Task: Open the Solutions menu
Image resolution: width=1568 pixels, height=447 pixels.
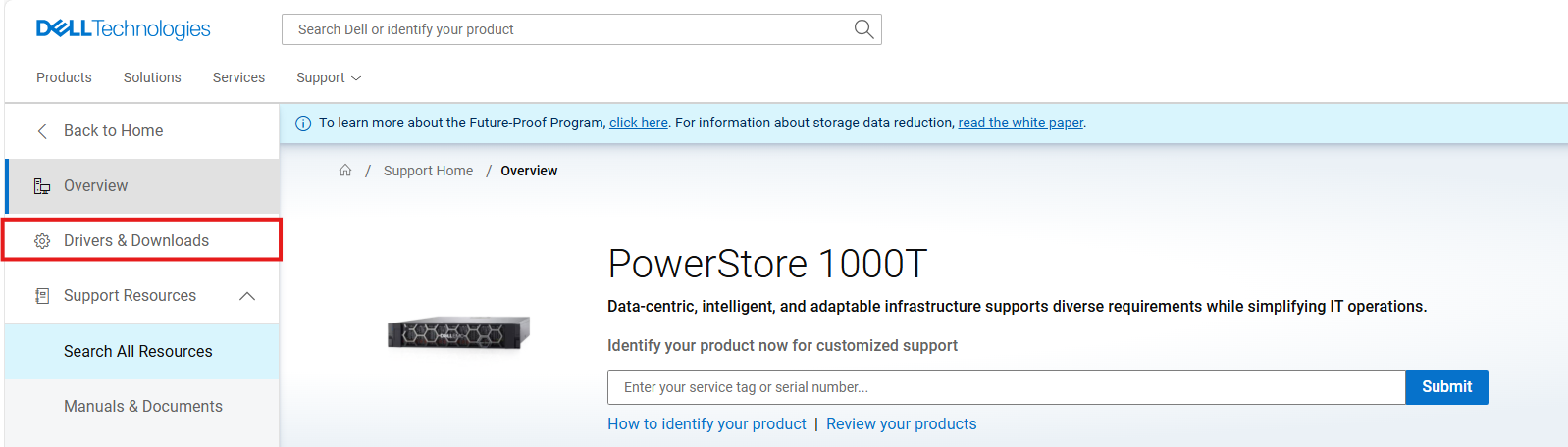Action: [152, 77]
